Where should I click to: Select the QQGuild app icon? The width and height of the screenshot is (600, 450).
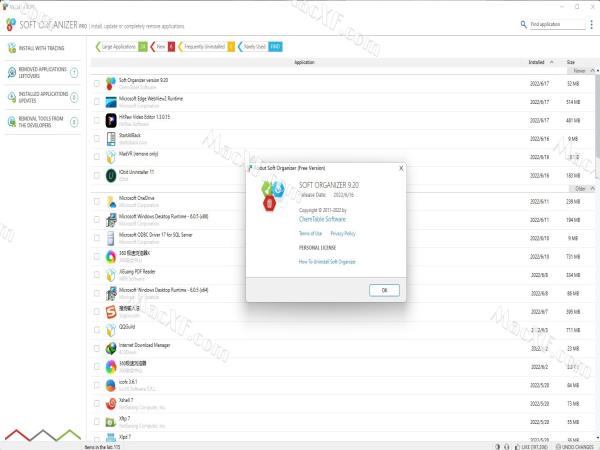tap(111, 330)
